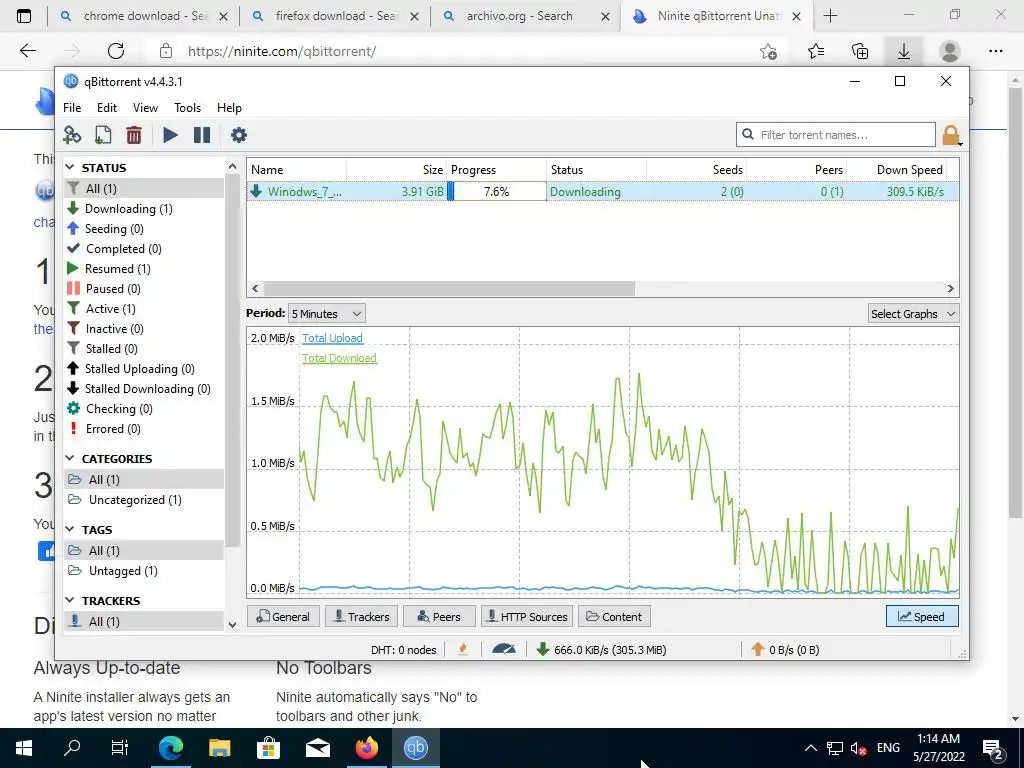Click the 7.6% progress bar
Screen dimensions: 1024x768
pos(496,191)
